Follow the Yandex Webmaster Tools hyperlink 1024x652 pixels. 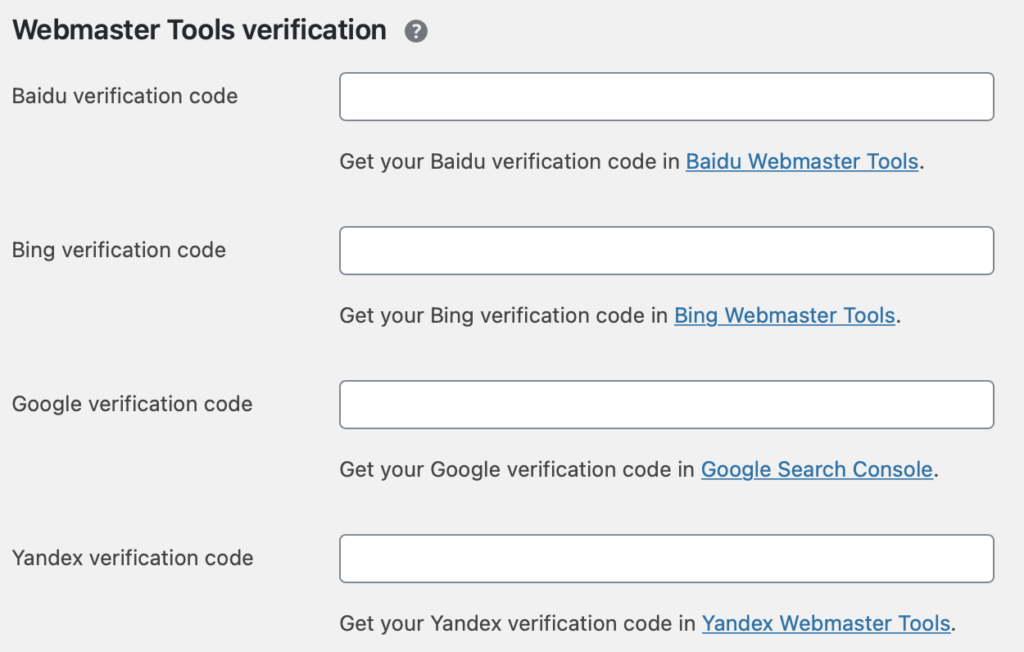[826, 623]
